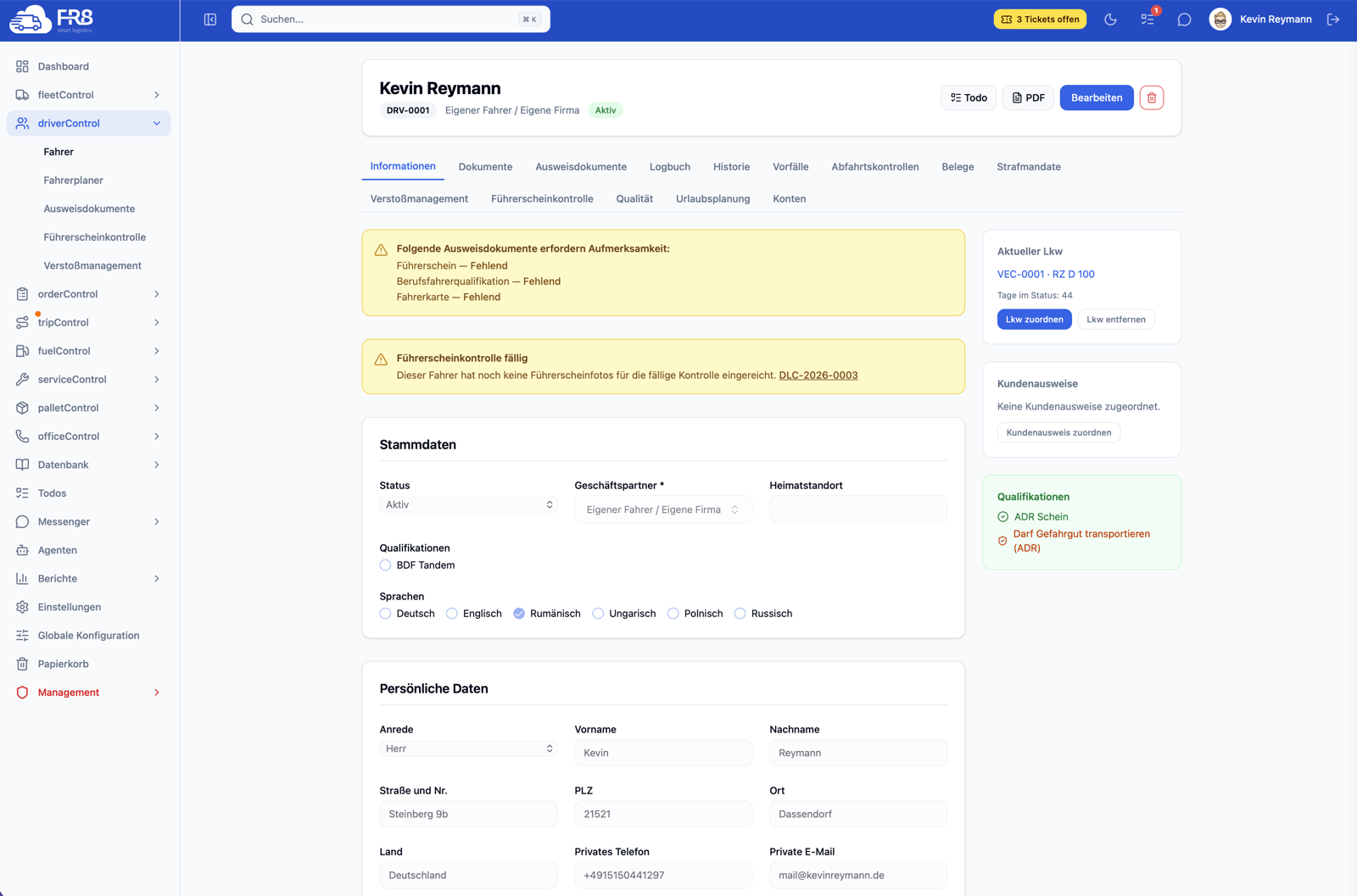
Task: Open the todo list icon with the red badge
Action: tap(1148, 19)
